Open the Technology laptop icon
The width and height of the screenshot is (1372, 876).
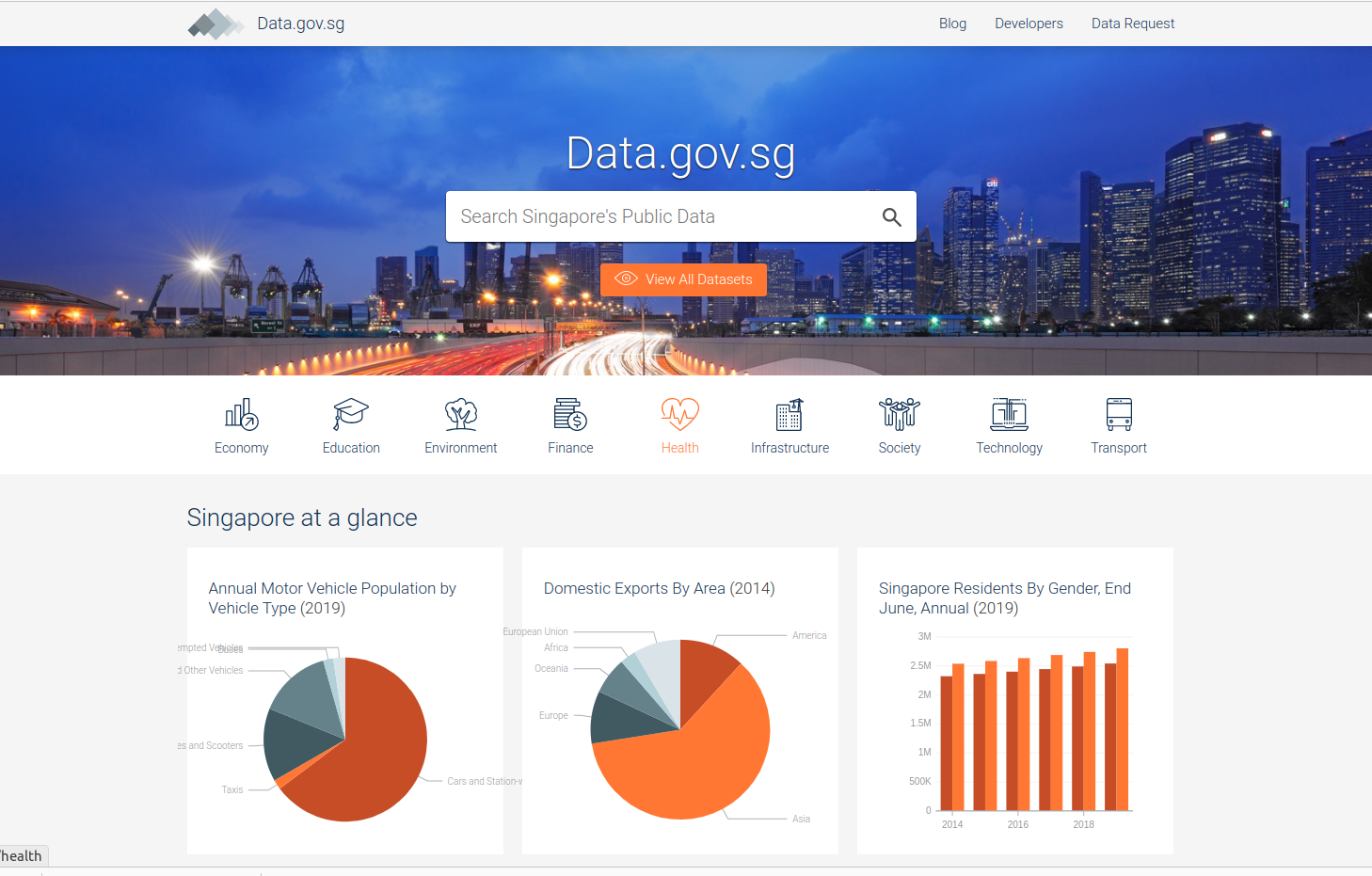pyautogui.click(x=1009, y=414)
